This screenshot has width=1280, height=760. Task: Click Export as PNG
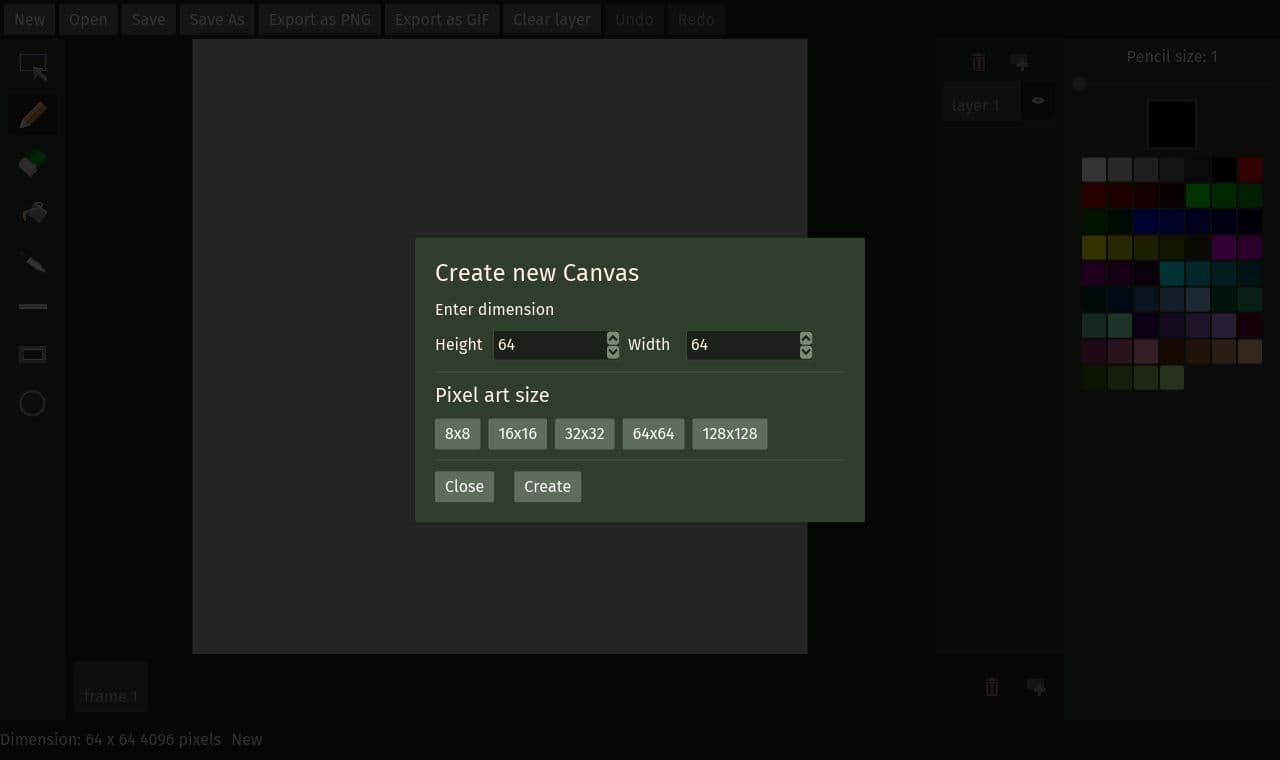click(320, 19)
